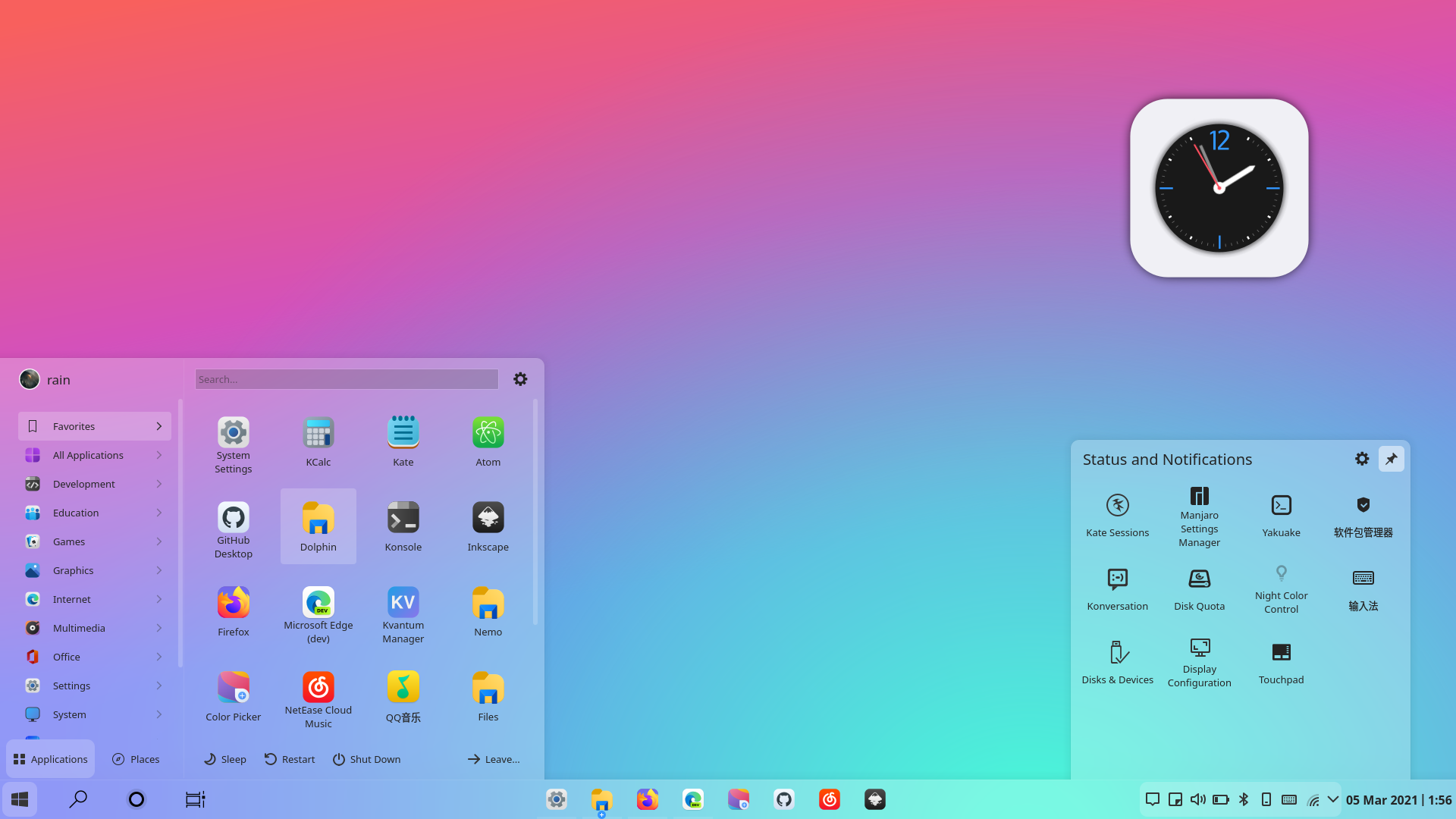Image resolution: width=1456 pixels, height=819 pixels.
Task: Expand the Development category
Action: (95, 484)
